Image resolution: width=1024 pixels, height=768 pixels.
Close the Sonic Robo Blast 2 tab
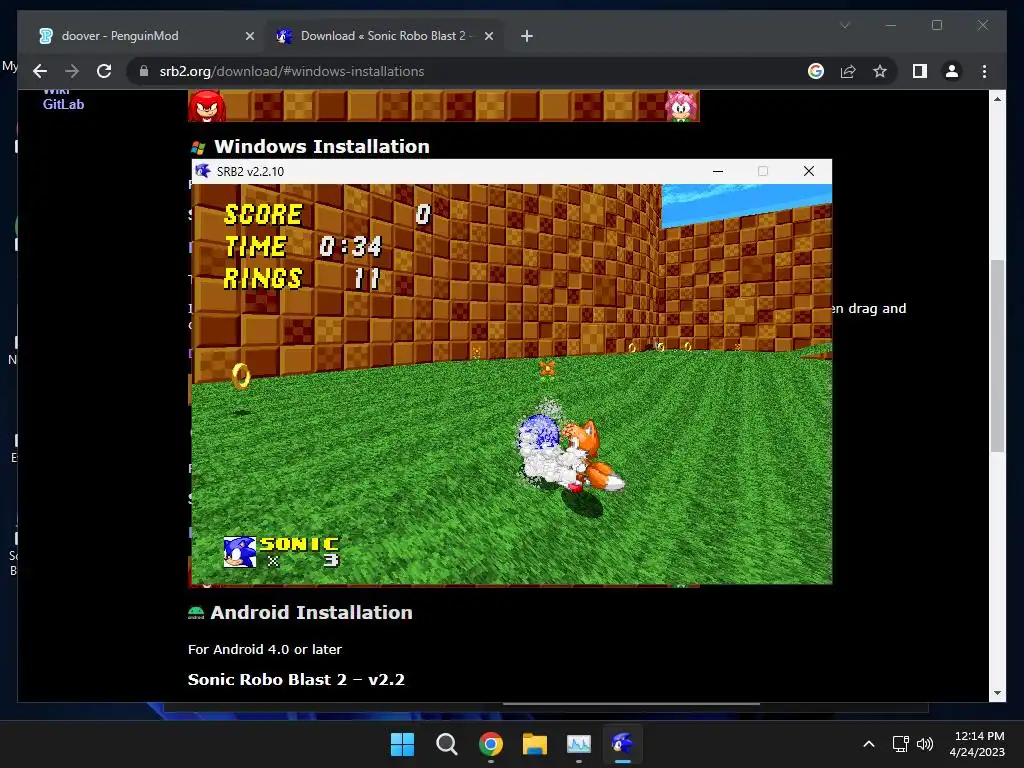tap(488, 36)
